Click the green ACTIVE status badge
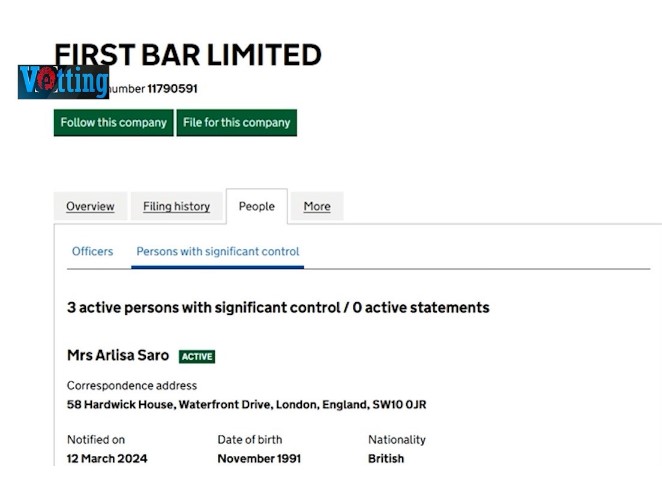Image resolution: width=662 pixels, height=491 pixels. (197, 356)
